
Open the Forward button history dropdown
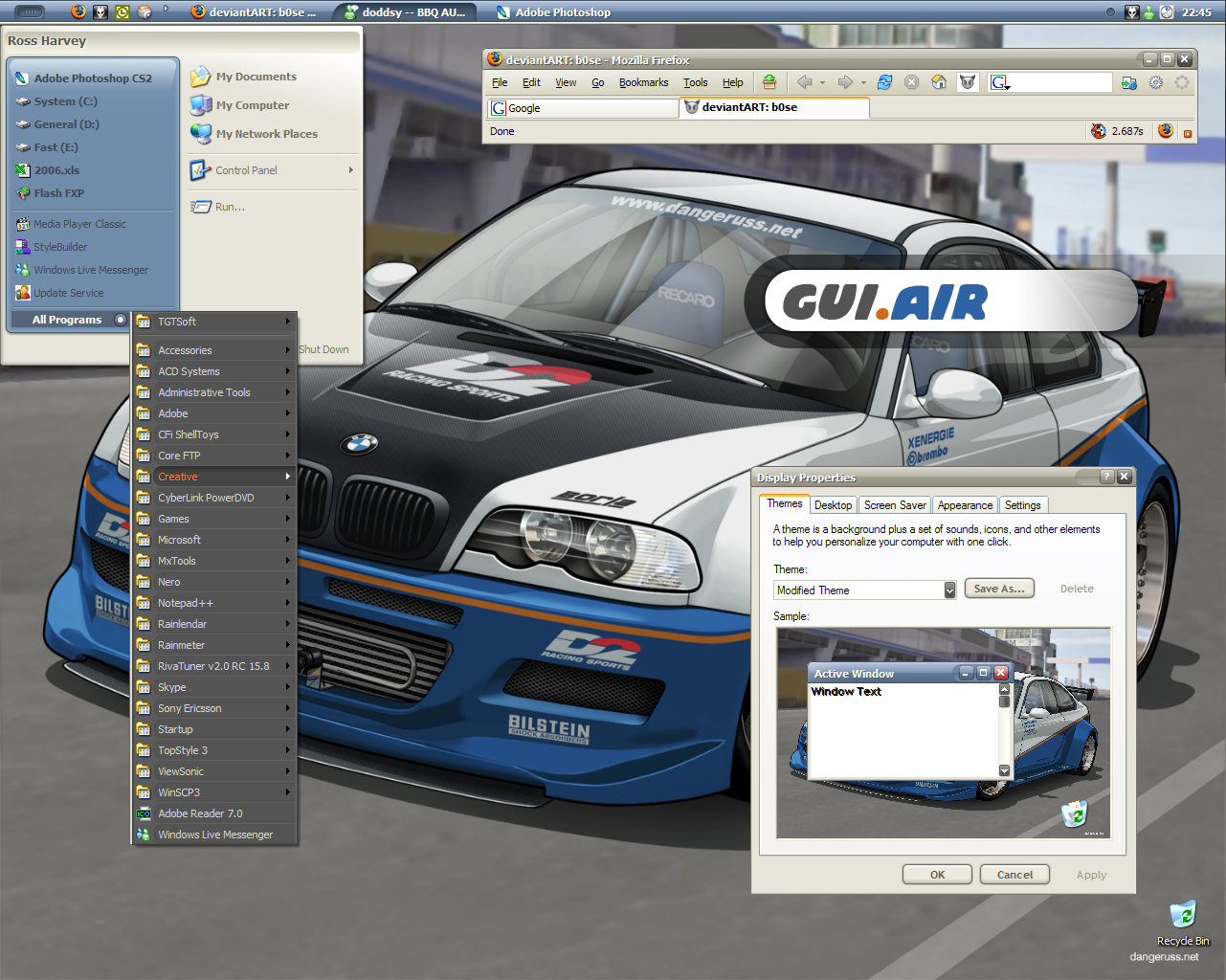click(863, 83)
